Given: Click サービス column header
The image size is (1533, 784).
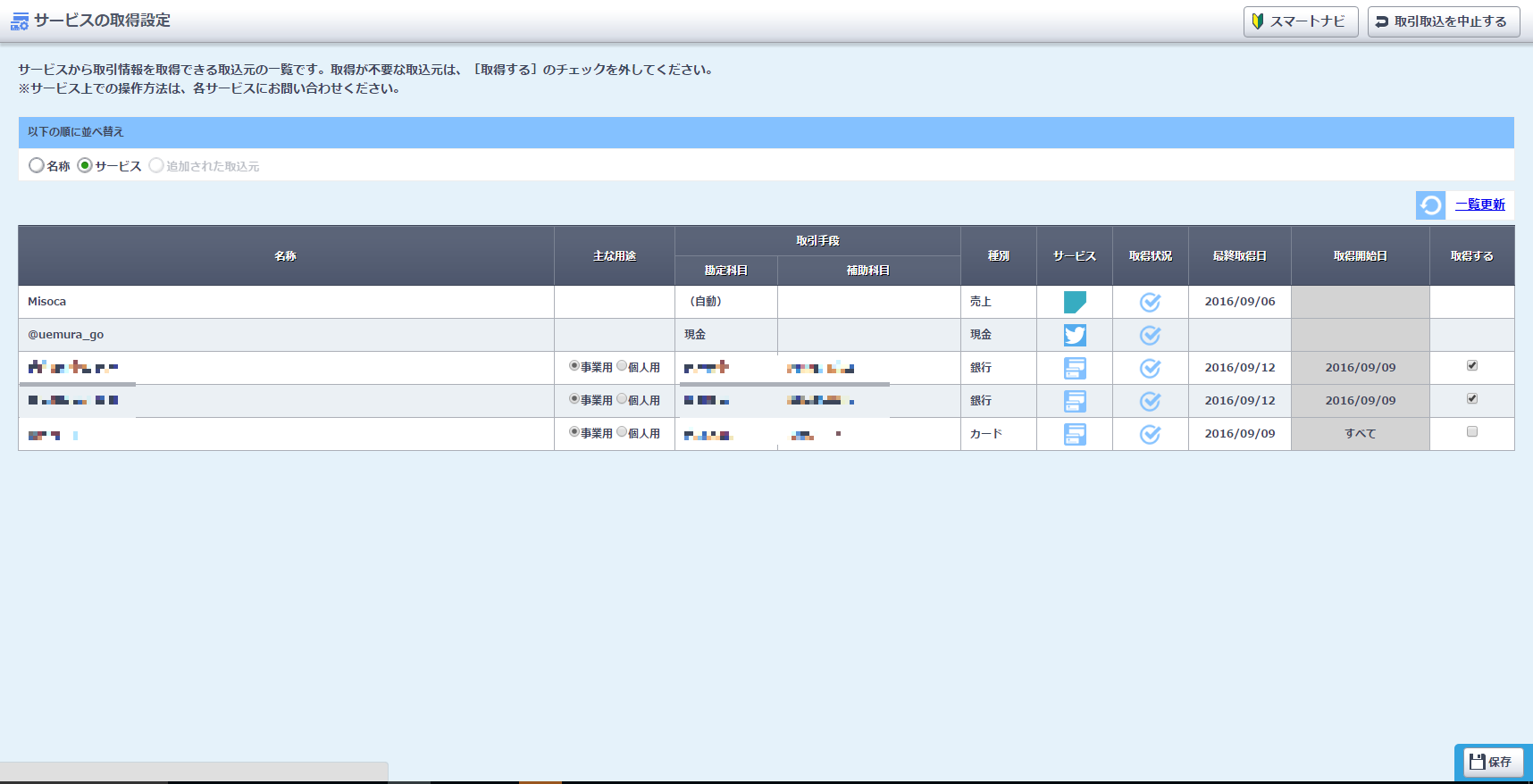Looking at the screenshot, I should (1075, 255).
